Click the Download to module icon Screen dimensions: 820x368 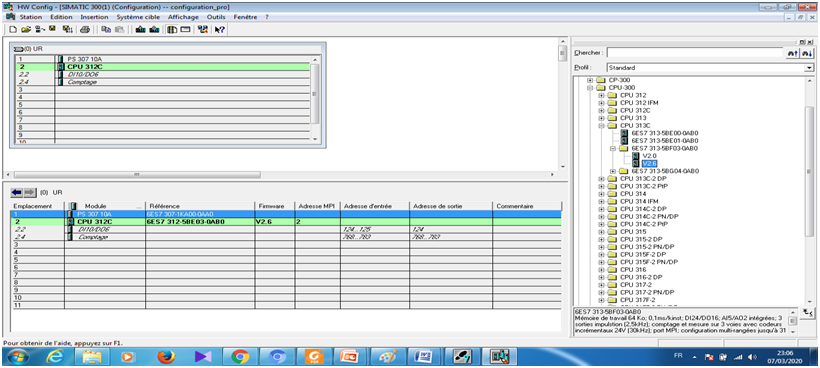[140, 30]
